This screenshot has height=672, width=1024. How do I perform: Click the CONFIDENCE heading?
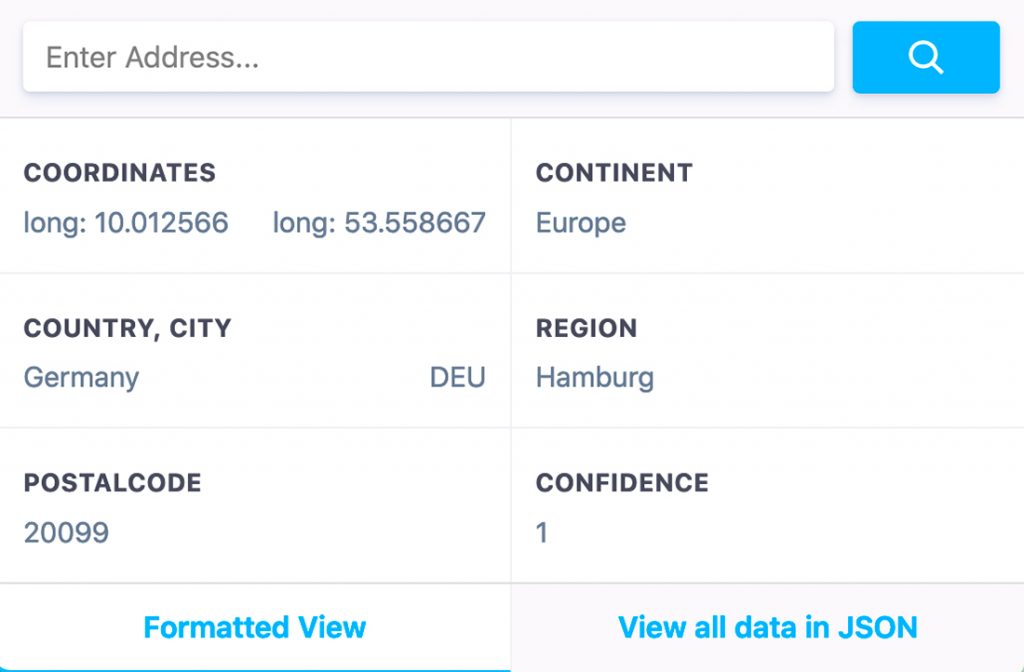(x=622, y=483)
